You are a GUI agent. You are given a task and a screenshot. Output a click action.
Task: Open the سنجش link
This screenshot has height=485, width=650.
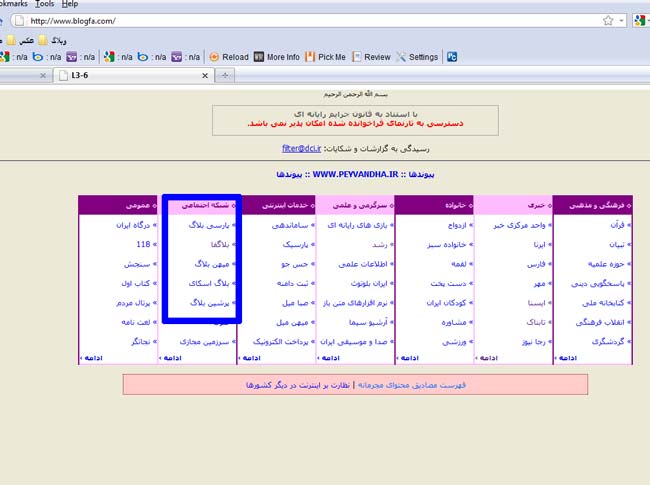tap(137, 264)
